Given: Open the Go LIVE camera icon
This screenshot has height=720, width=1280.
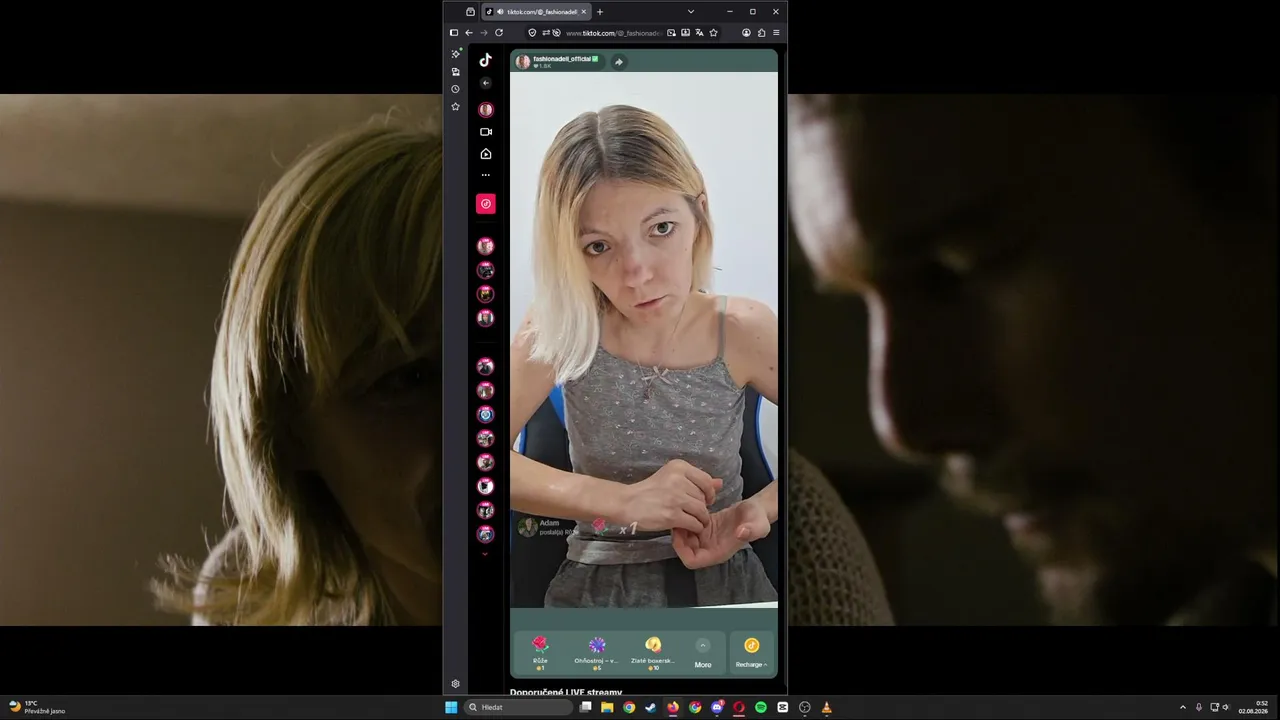Looking at the screenshot, I should coord(486,132).
